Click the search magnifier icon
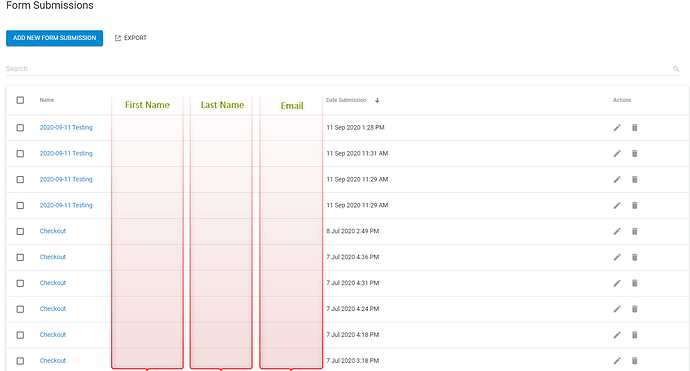 tap(676, 69)
